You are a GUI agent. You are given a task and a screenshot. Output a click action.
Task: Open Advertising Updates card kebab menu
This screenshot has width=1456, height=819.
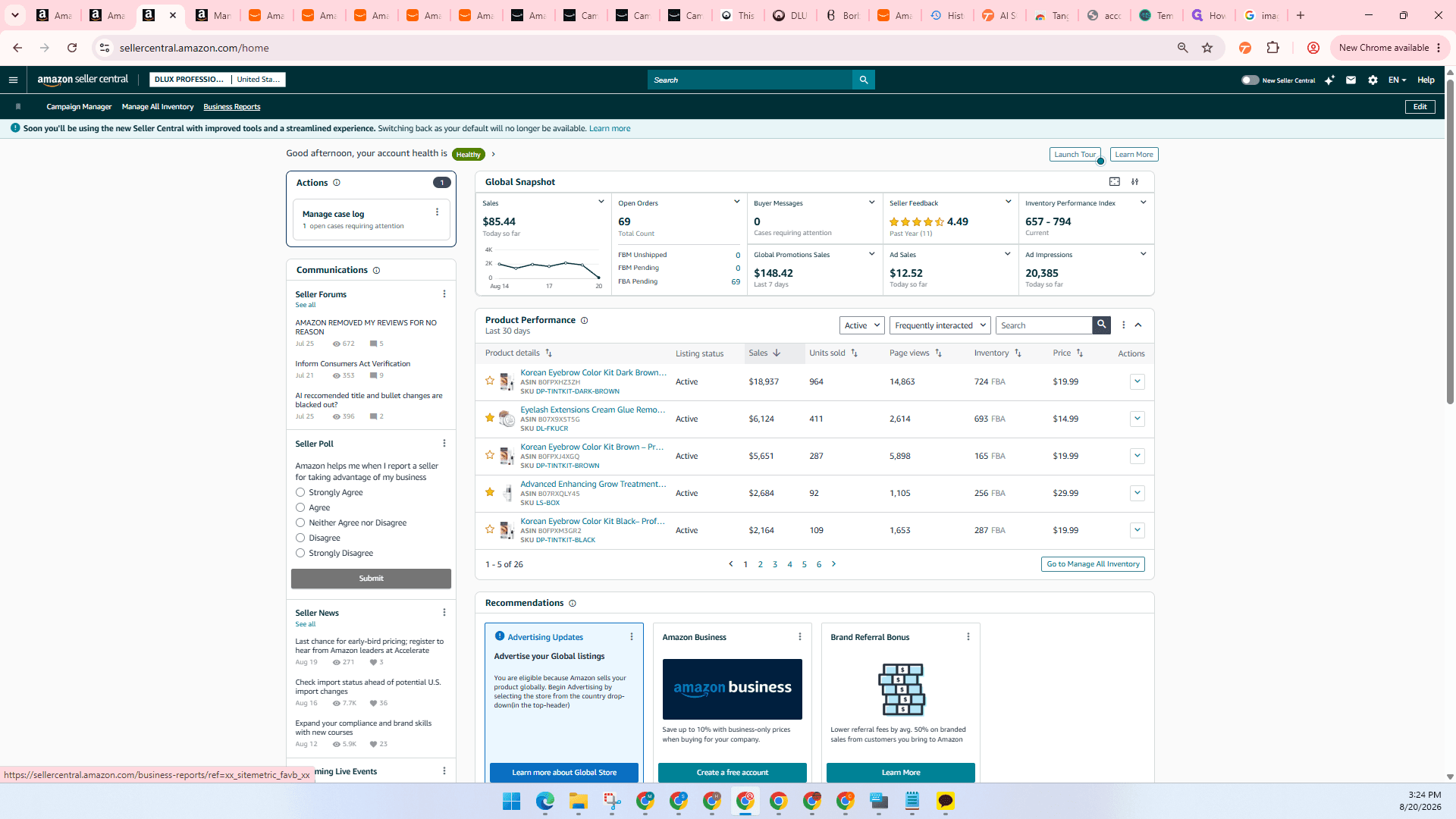[x=632, y=637]
